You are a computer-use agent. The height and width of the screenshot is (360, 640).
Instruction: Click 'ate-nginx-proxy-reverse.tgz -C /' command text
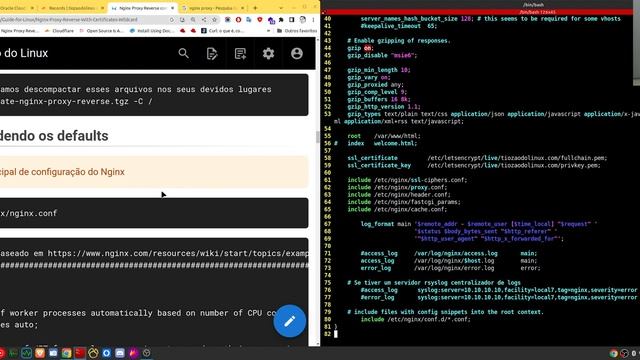click(76, 101)
